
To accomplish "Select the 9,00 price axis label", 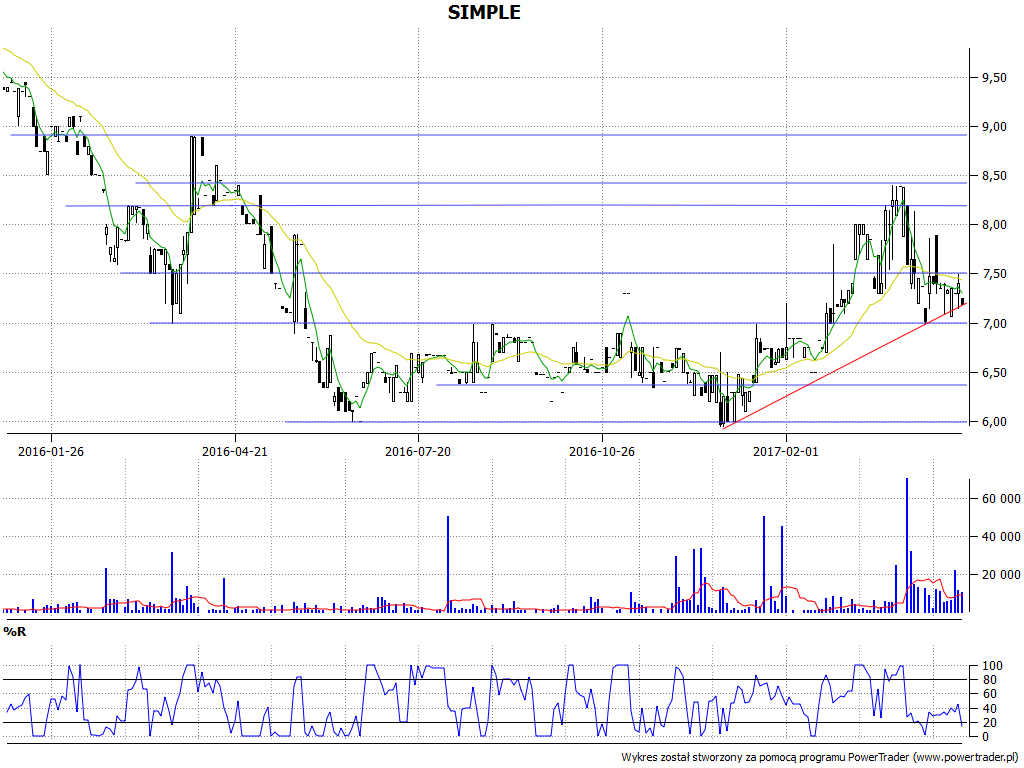I will pos(994,127).
